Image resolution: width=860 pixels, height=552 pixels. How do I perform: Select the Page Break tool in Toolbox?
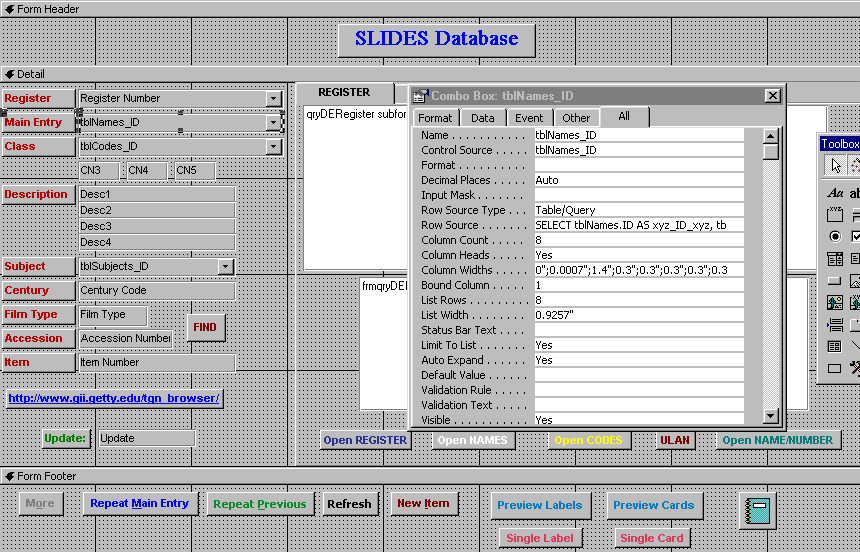tap(835, 324)
